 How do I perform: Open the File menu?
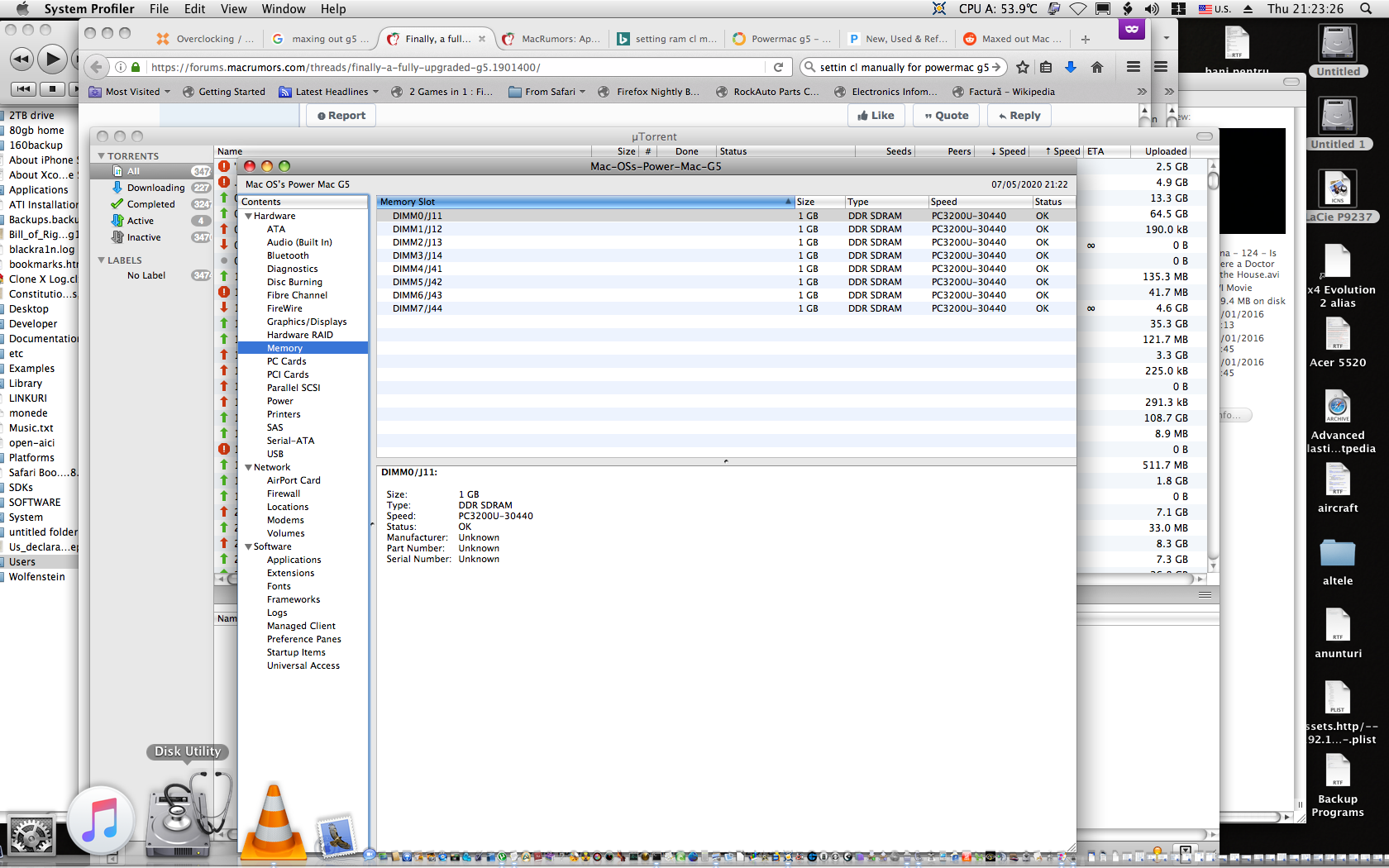click(x=159, y=9)
